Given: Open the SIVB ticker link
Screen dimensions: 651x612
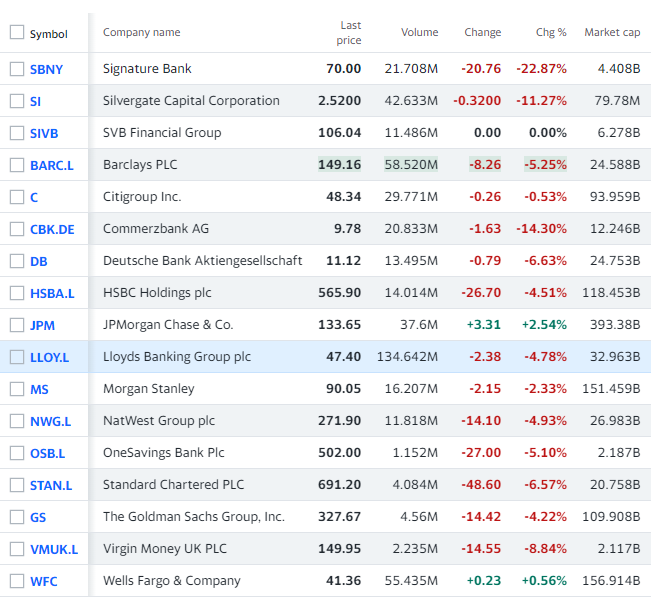Looking at the screenshot, I should [44, 133].
